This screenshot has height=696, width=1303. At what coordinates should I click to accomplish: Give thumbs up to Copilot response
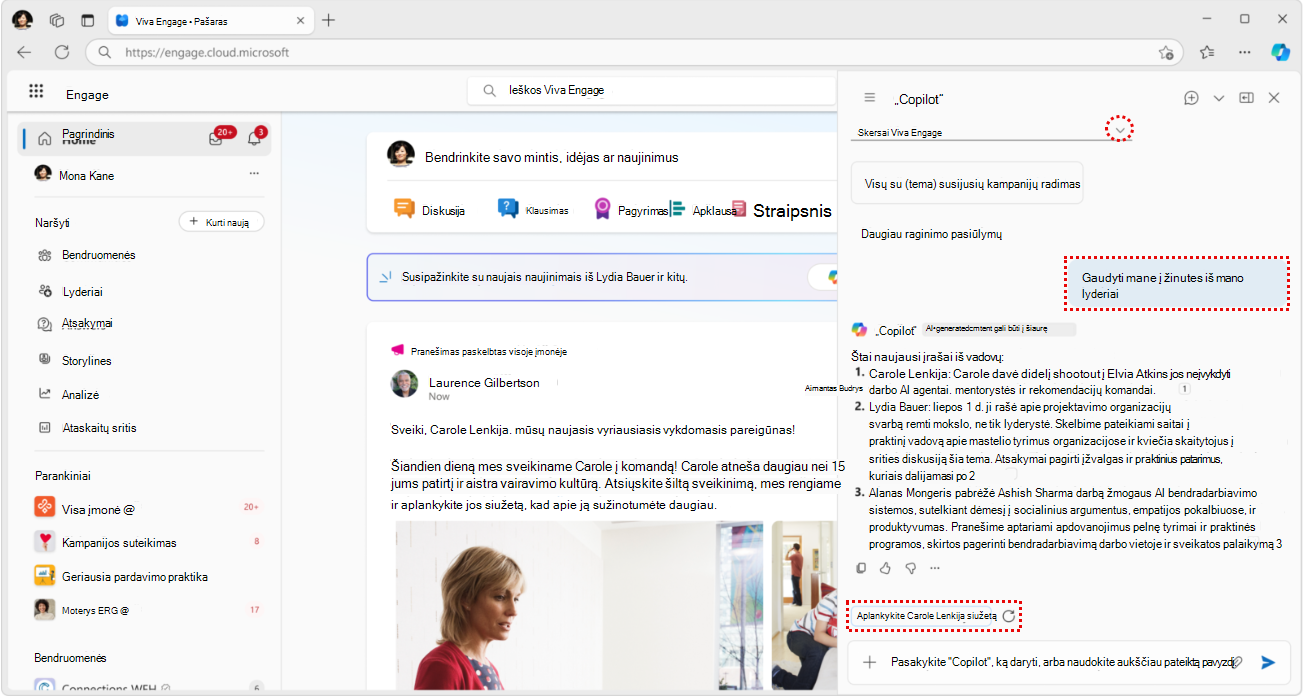coord(886,568)
